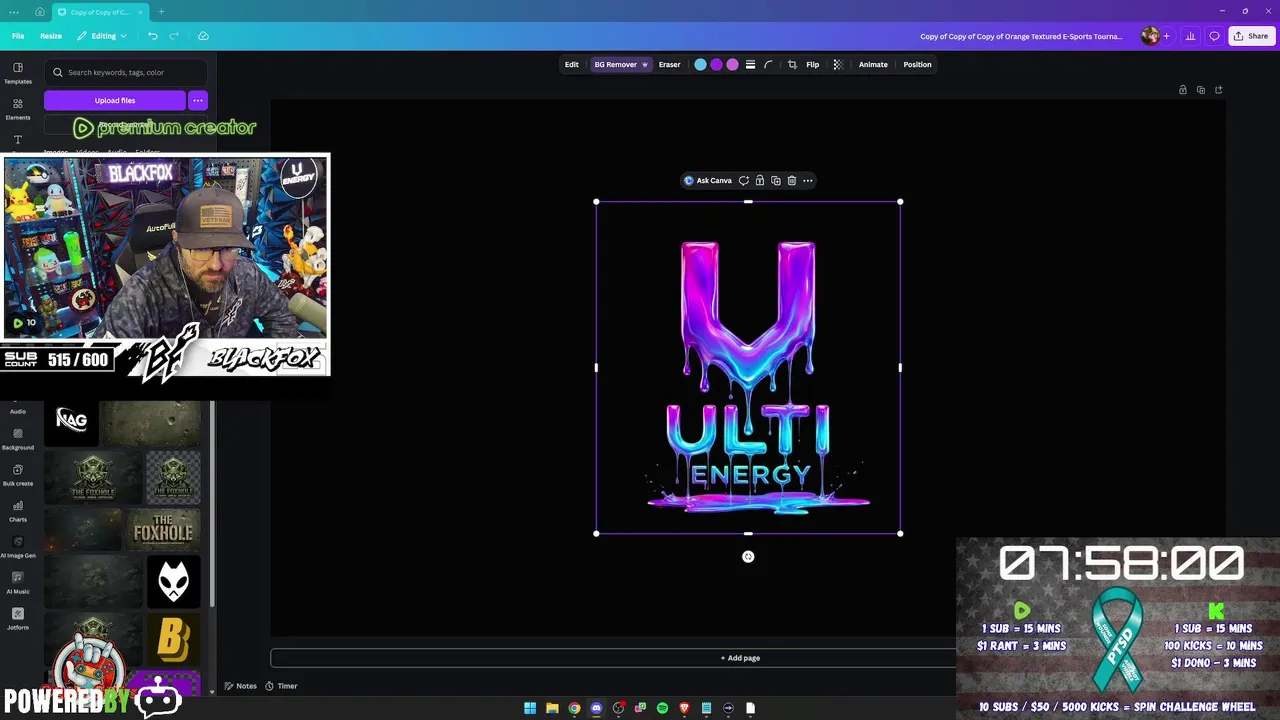Open Spotify from taskbar

[x=662, y=708]
